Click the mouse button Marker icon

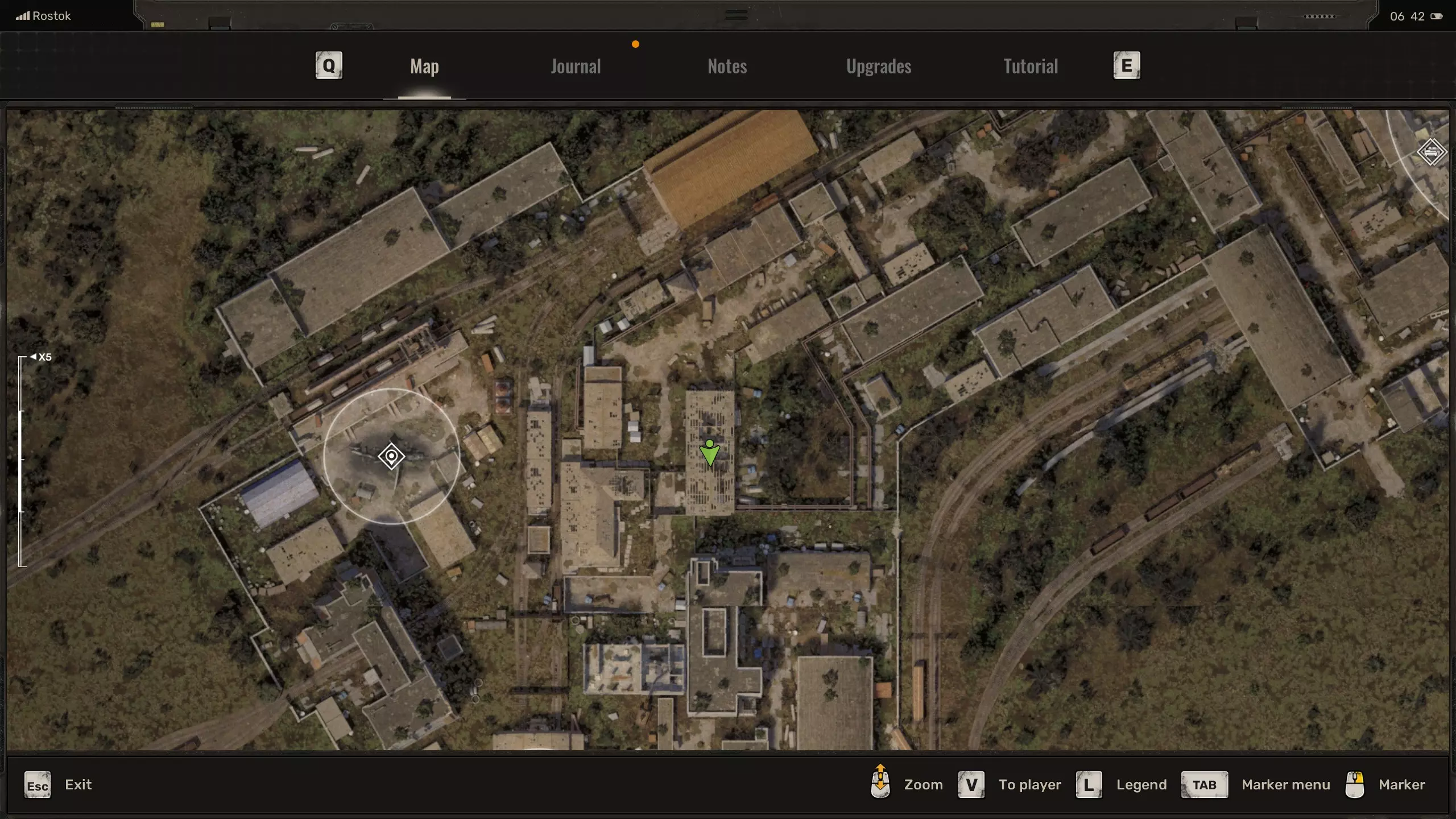coord(1355,785)
